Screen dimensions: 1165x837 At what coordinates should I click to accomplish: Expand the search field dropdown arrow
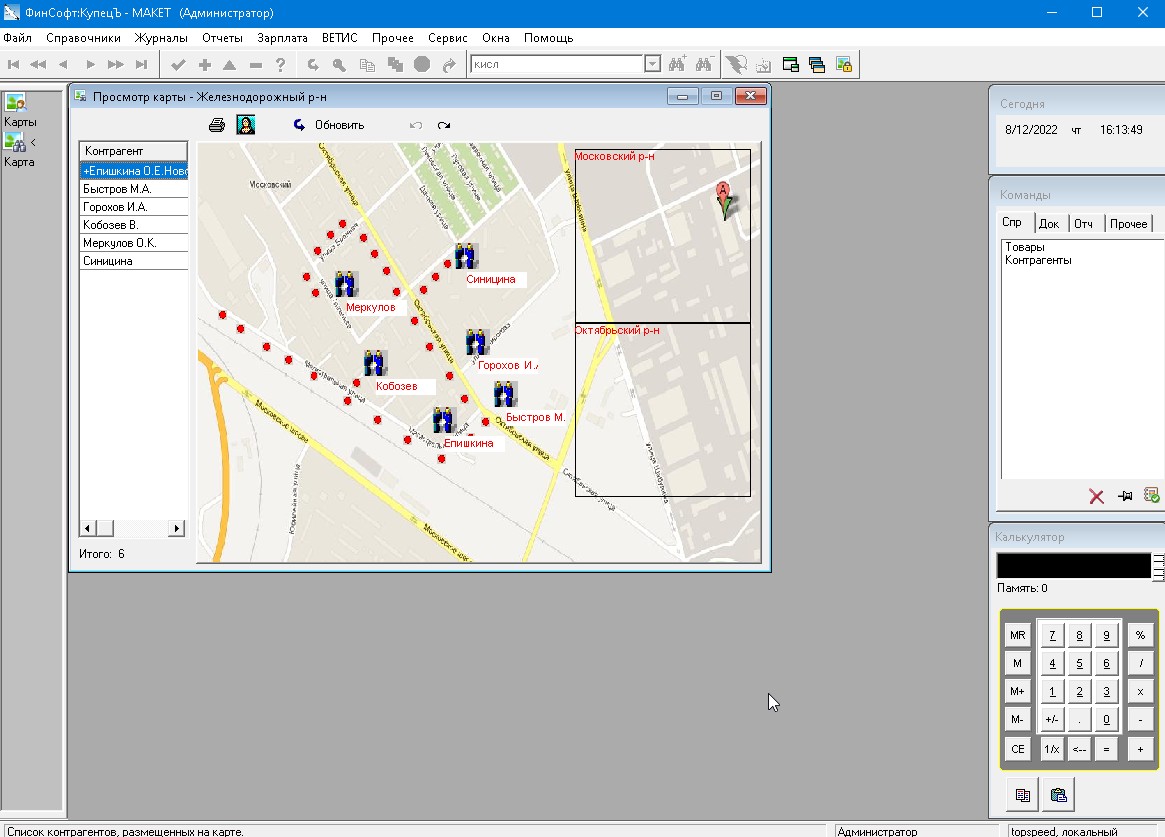(653, 64)
